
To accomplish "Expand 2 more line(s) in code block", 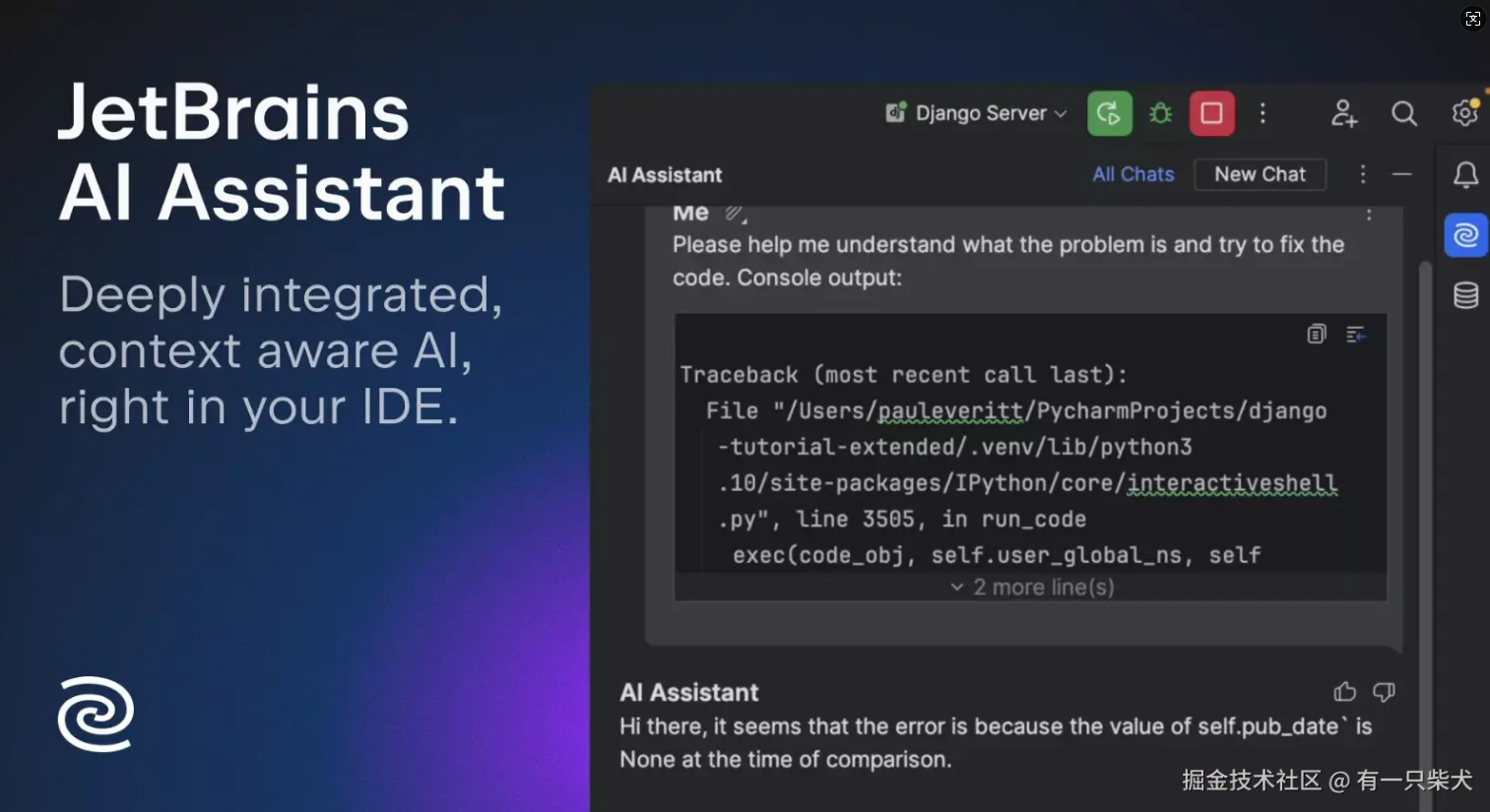I will (1031, 588).
